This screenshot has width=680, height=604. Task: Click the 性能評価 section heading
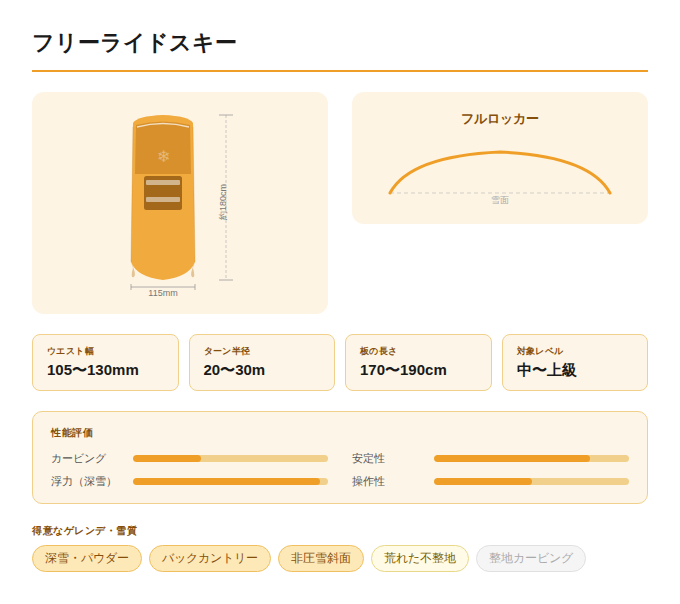pos(72,433)
